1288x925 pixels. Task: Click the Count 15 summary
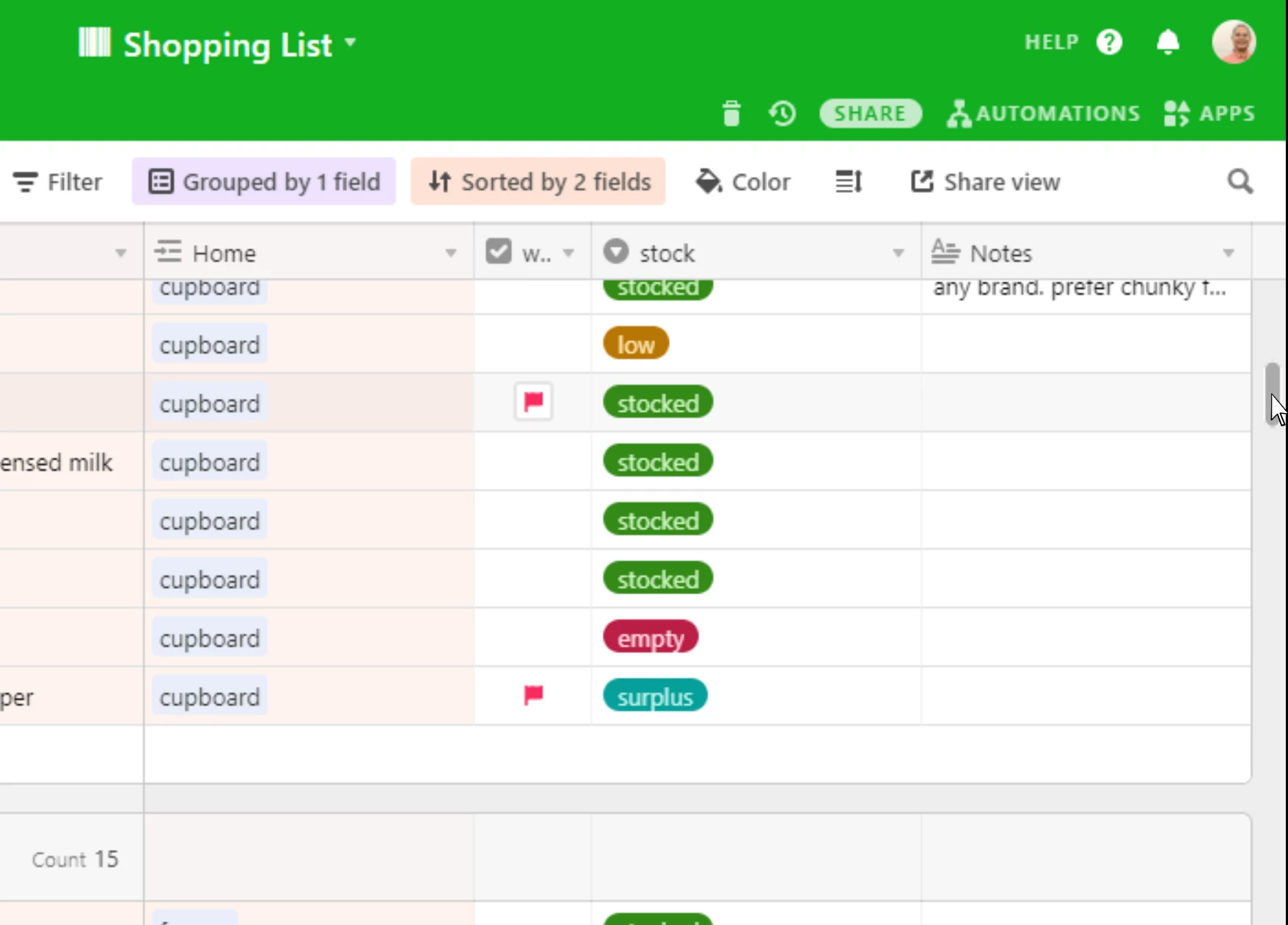(x=75, y=858)
